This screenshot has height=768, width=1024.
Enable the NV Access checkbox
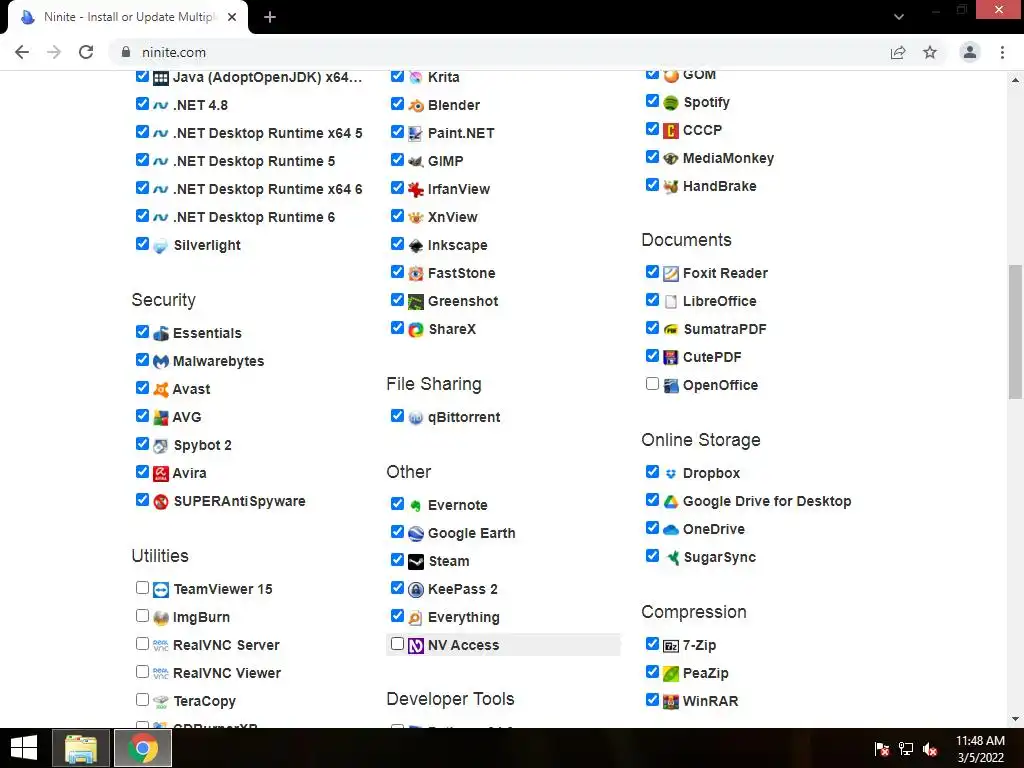click(x=397, y=643)
